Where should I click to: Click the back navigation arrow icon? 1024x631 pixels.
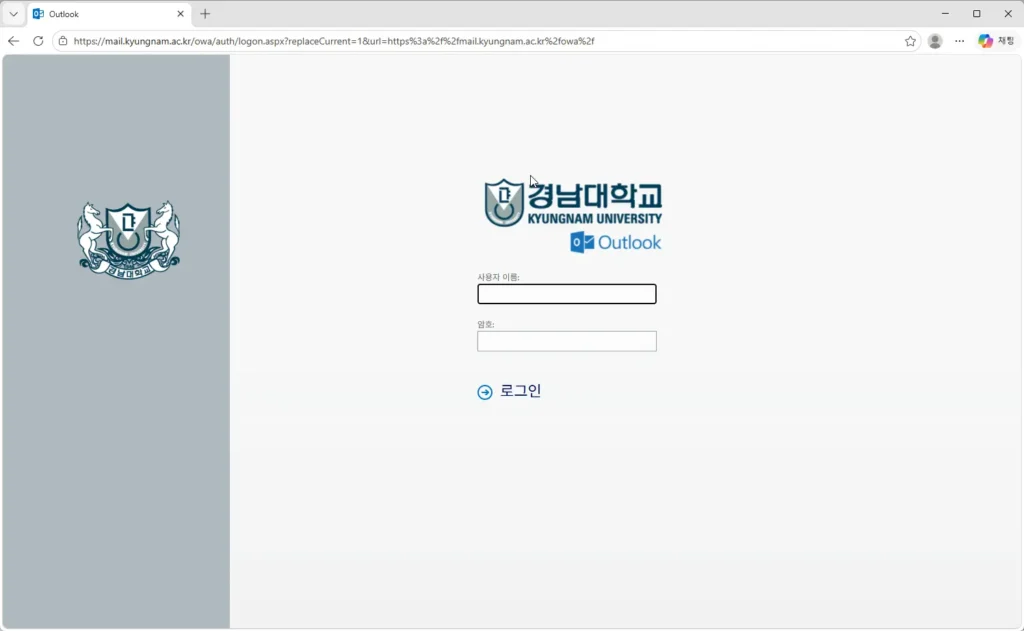[13, 41]
